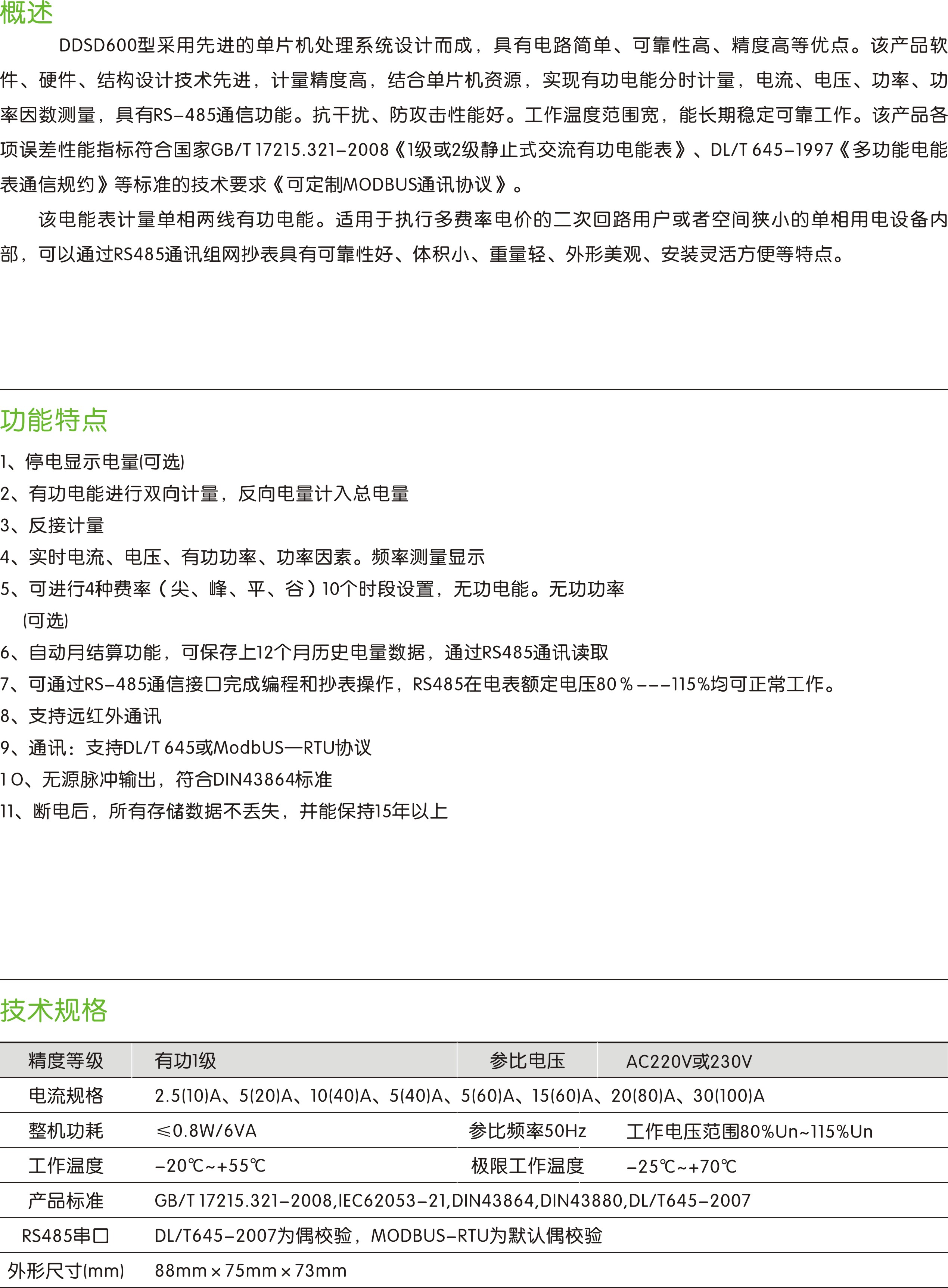The height and width of the screenshot is (1288, 948).
Task: Click the 精度等级 table header cell
Action: (65, 1061)
